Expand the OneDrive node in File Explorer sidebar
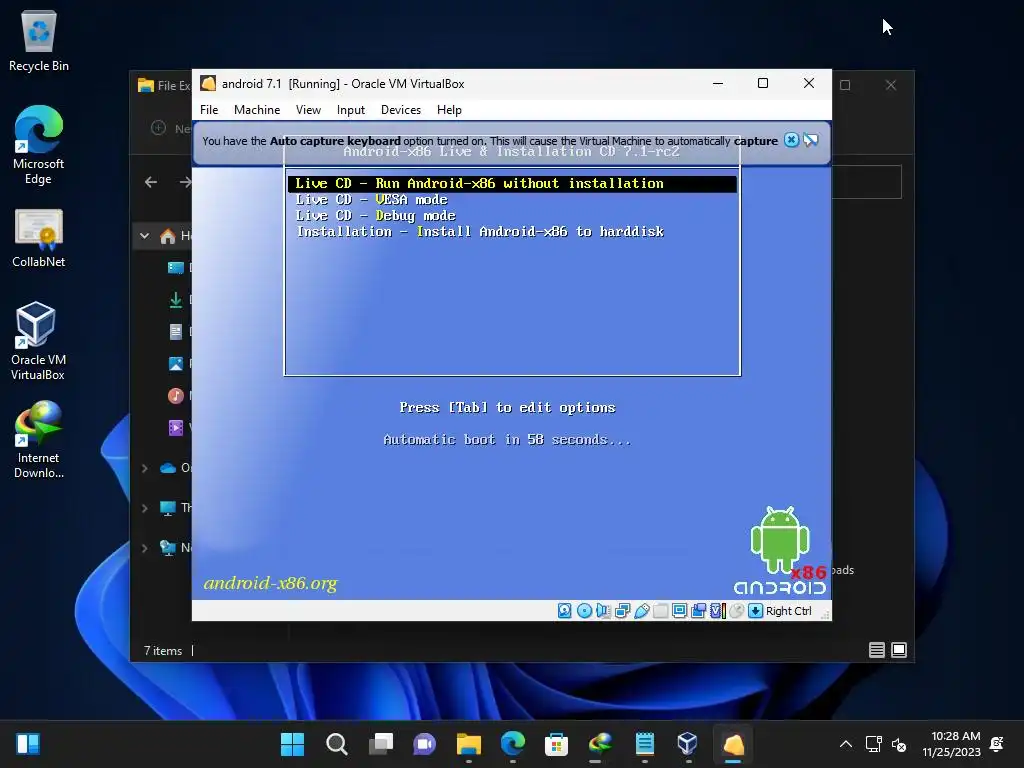This screenshot has width=1024, height=768. 144,468
